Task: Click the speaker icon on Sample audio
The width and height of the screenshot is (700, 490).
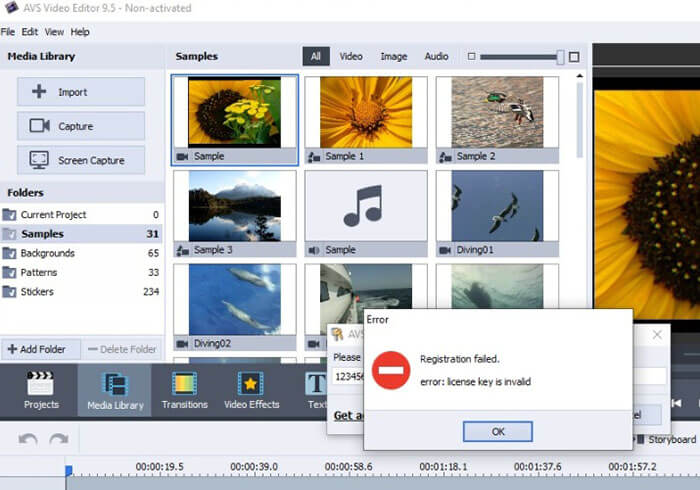Action: point(314,250)
